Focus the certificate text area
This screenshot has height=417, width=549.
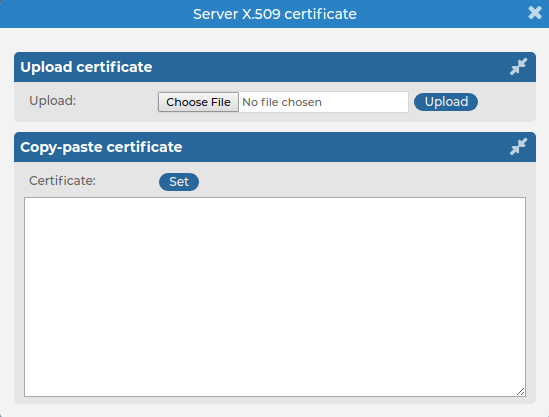pyautogui.click(x=275, y=297)
